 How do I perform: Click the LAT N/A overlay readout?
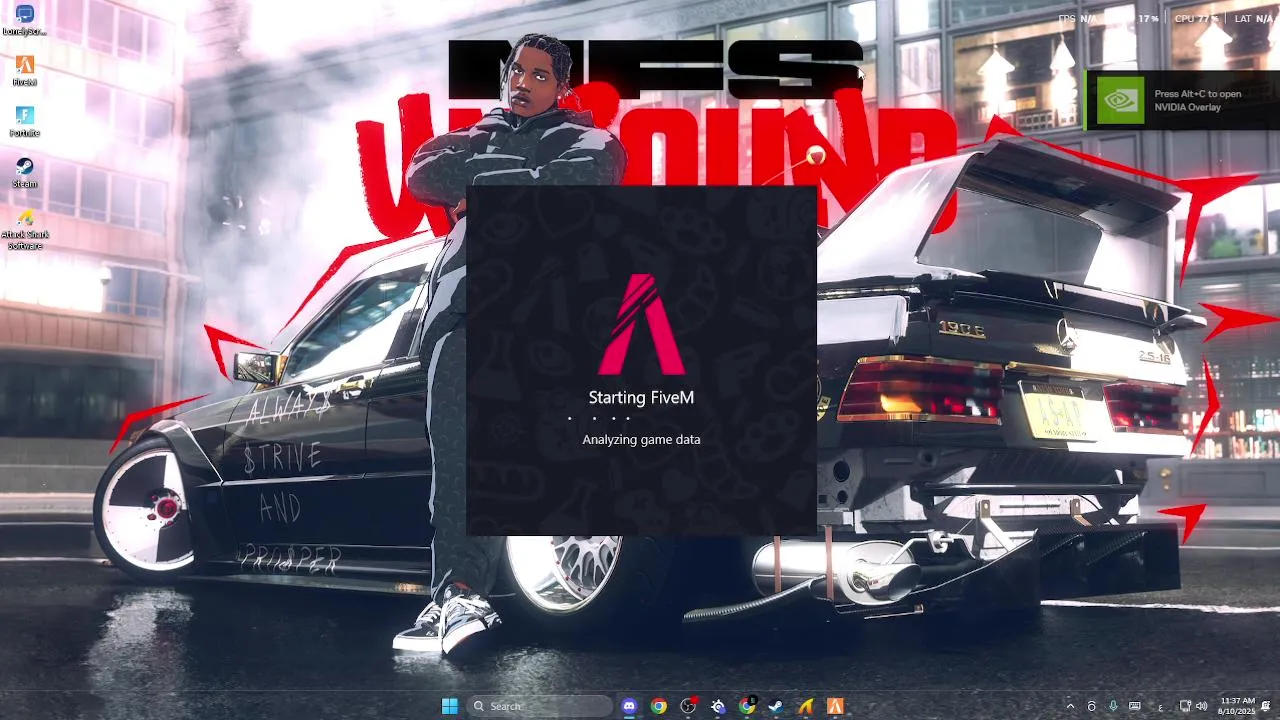click(1254, 18)
